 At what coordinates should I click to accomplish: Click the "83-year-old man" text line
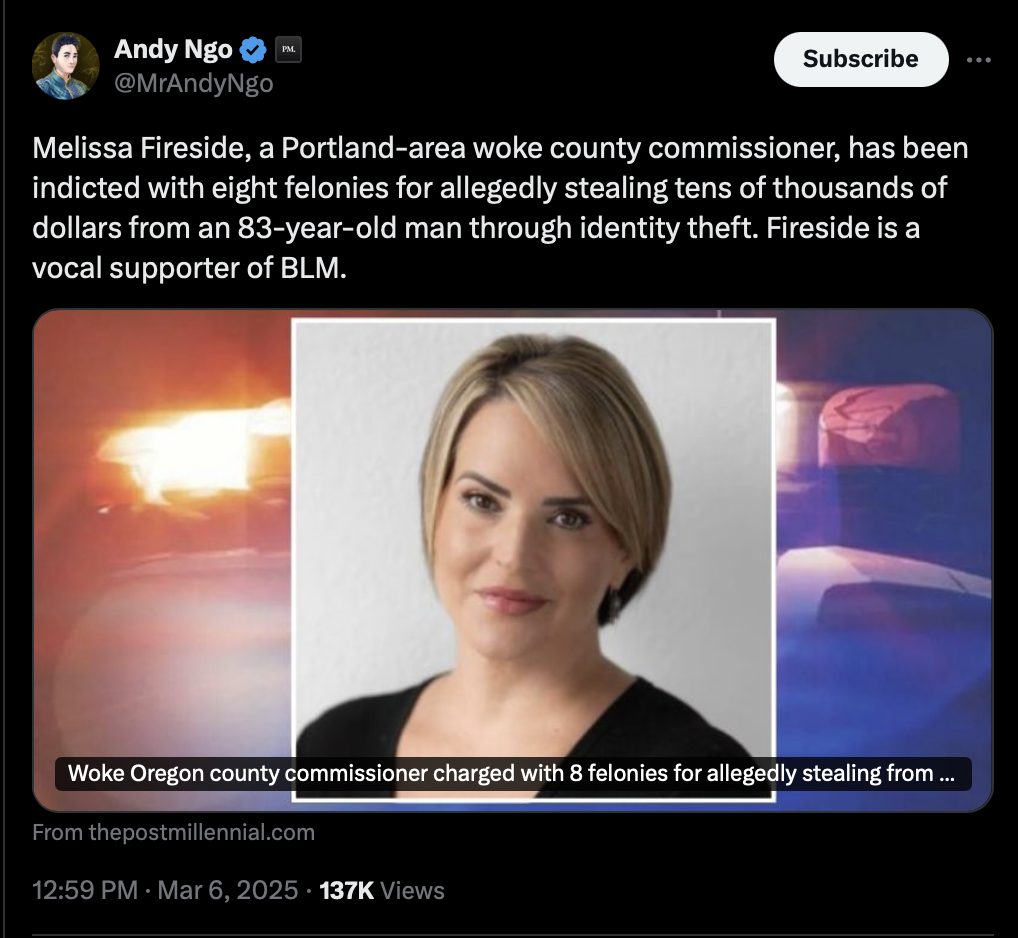click(x=476, y=228)
